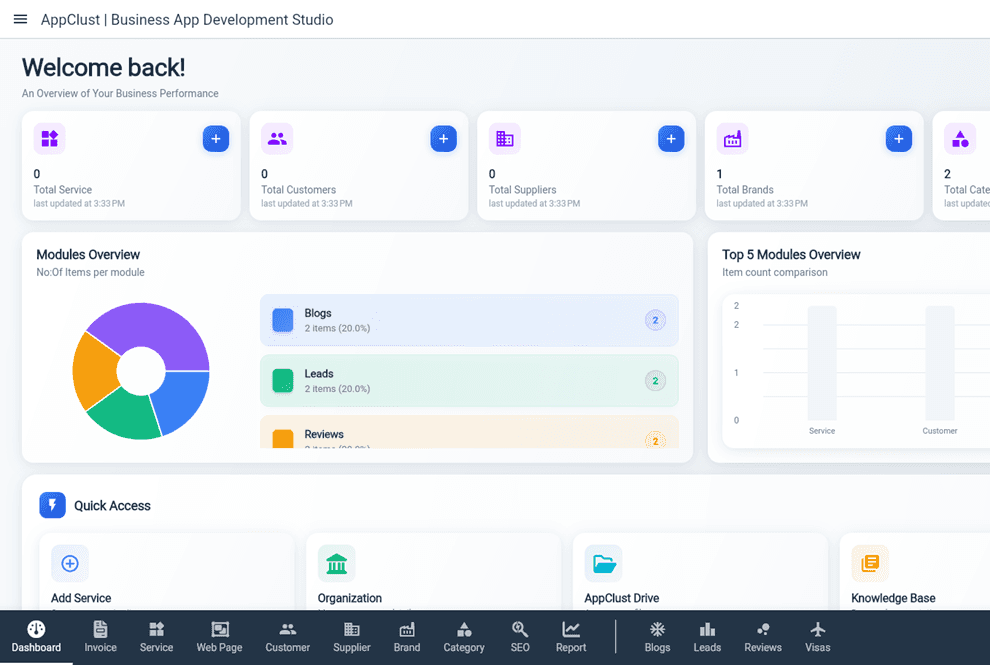The image size is (990, 665).
Task: Select the Blogs row in Modules Overview
Action: [469, 320]
